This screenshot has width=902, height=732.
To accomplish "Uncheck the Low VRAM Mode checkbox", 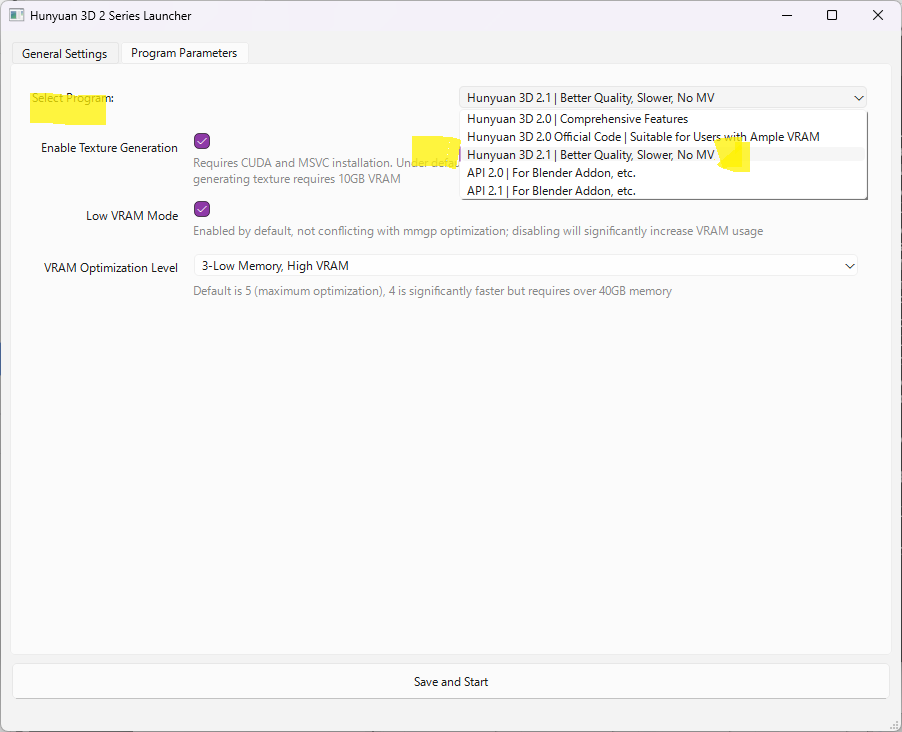I will (202, 209).
